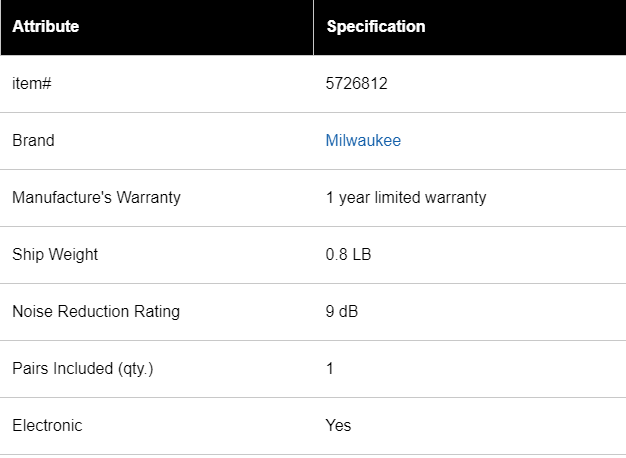The width and height of the screenshot is (626, 458).
Task: Select the 9 dB rating value
Action: pos(341,312)
